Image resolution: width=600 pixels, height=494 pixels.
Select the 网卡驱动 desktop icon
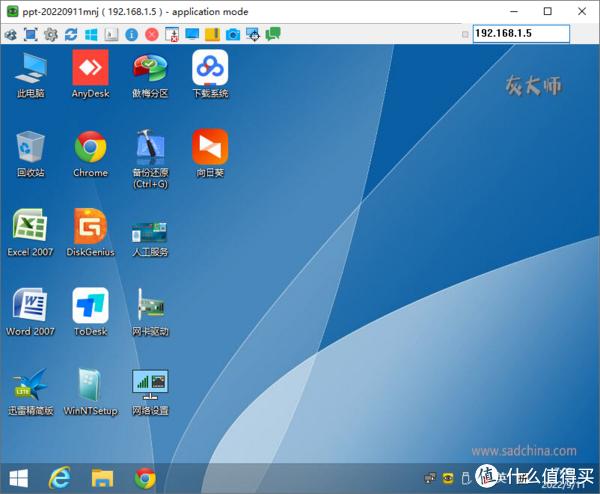[150, 312]
